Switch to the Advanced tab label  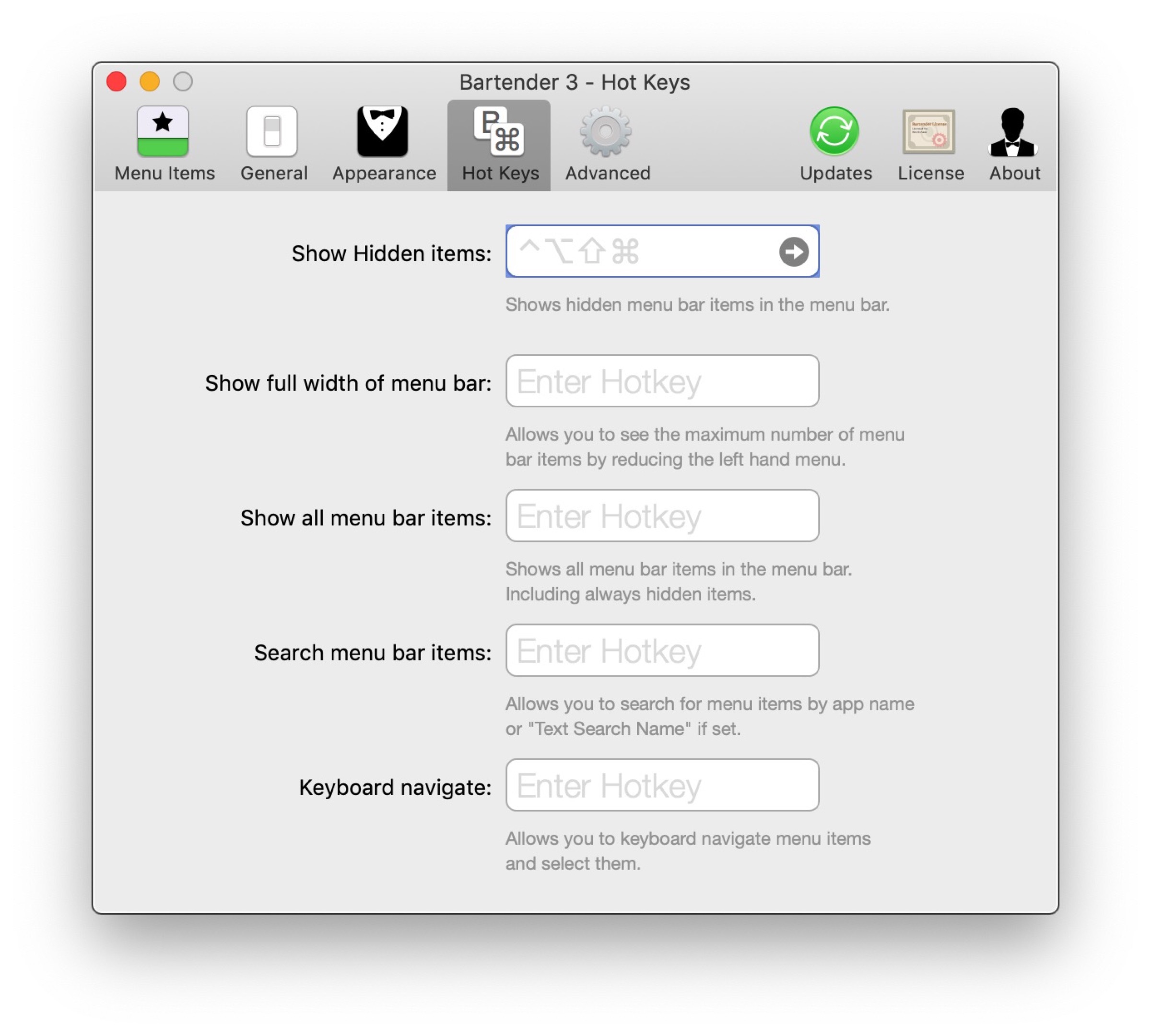coord(607,173)
